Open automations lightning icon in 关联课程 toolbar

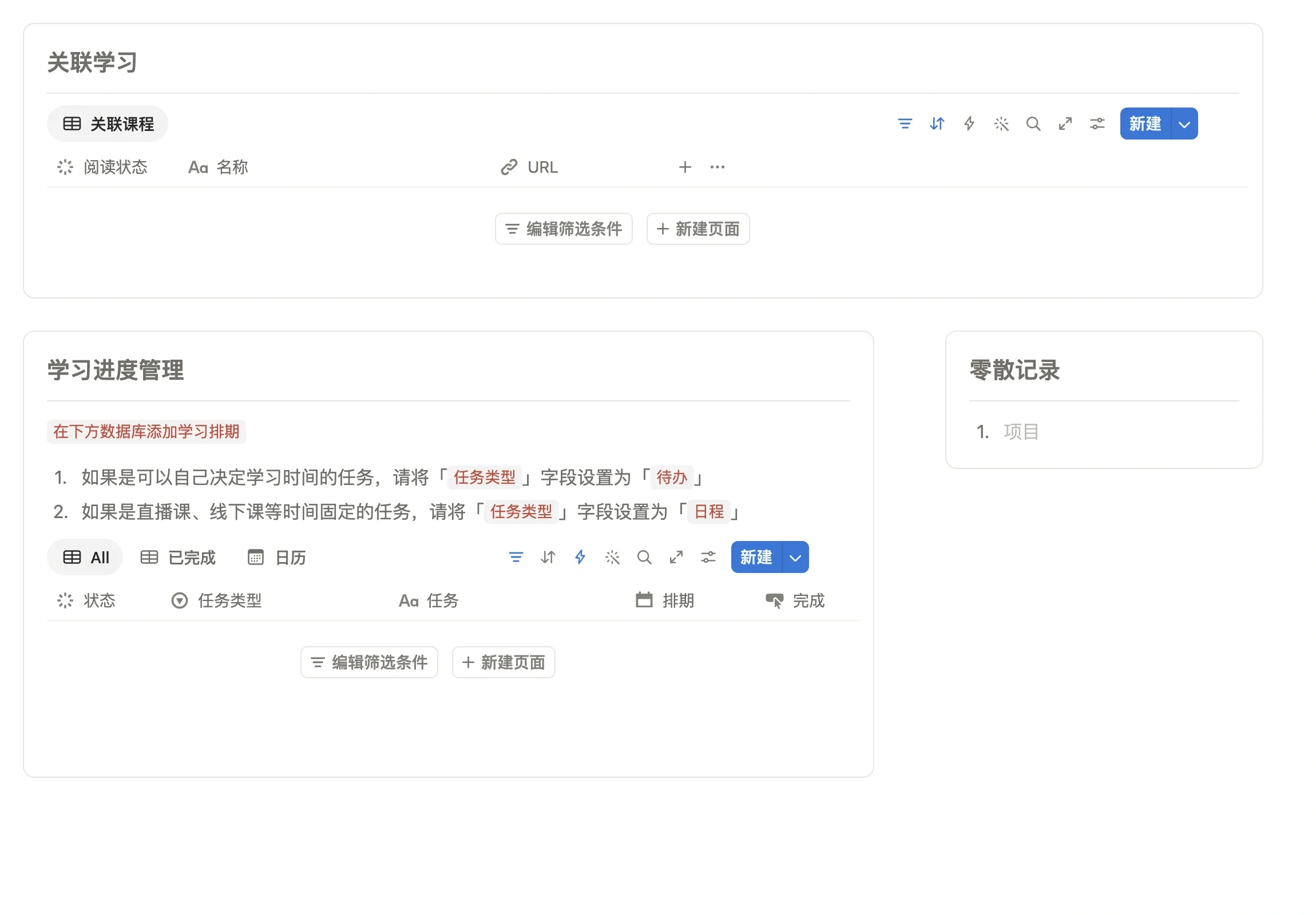(x=969, y=124)
